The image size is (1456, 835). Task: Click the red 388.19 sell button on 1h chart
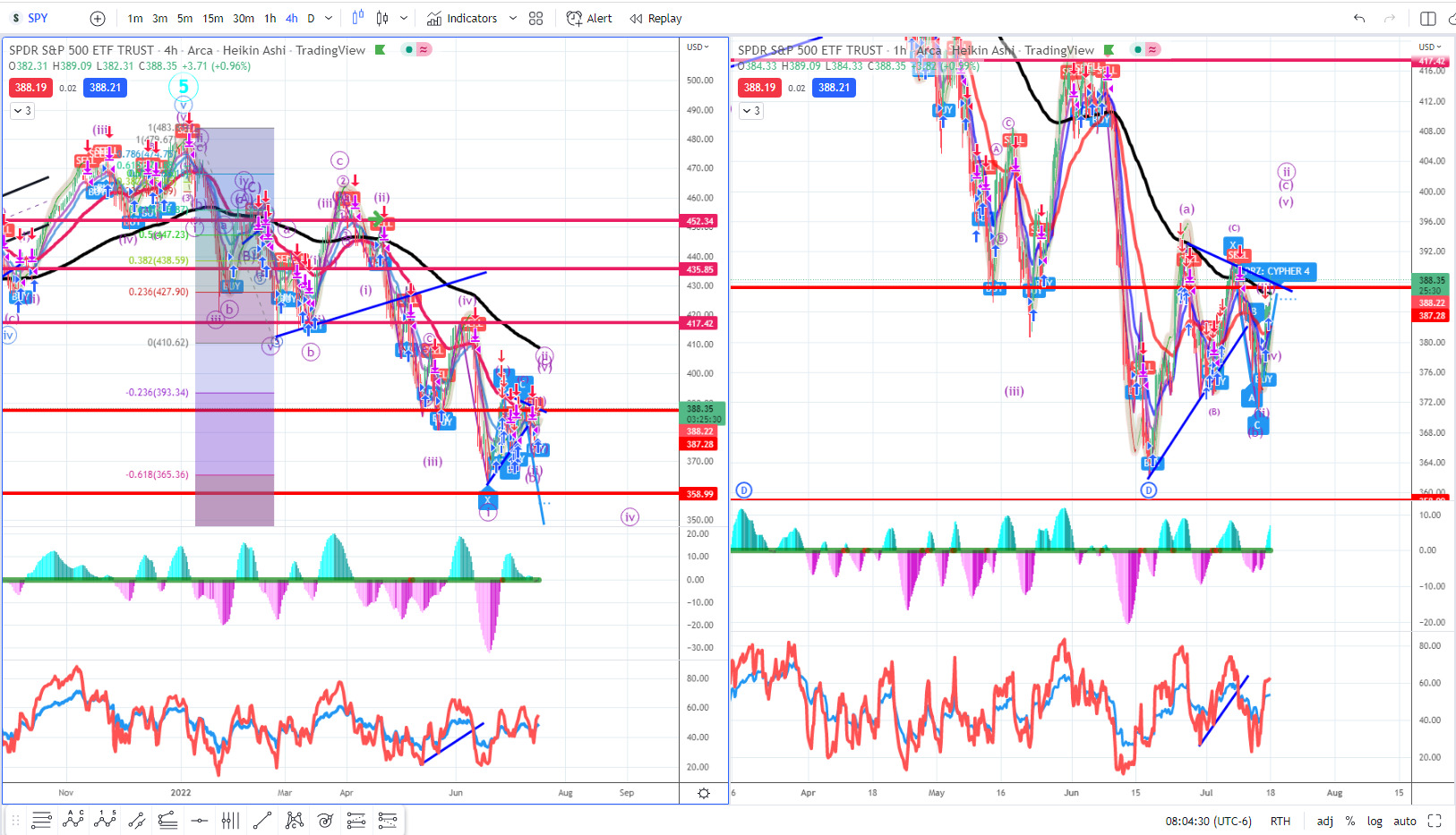(x=759, y=88)
